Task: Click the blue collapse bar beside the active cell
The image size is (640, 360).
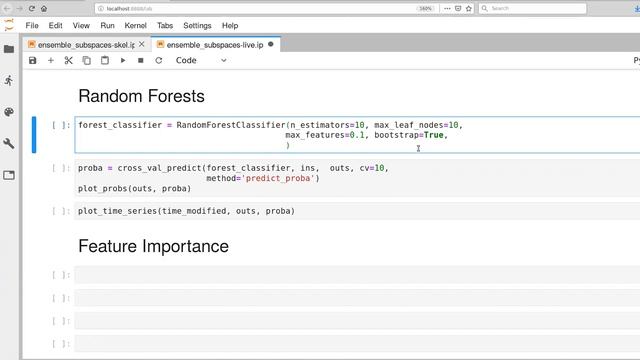Action: click(x=34, y=135)
